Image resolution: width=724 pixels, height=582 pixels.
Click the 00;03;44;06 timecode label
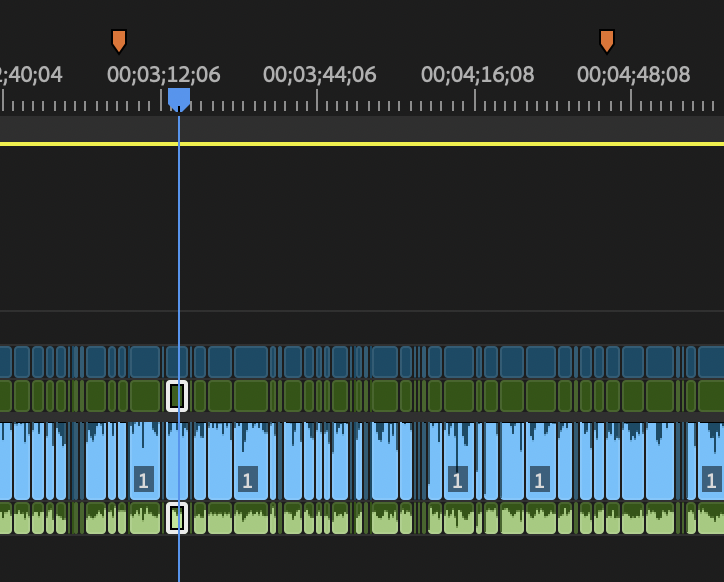320,75
